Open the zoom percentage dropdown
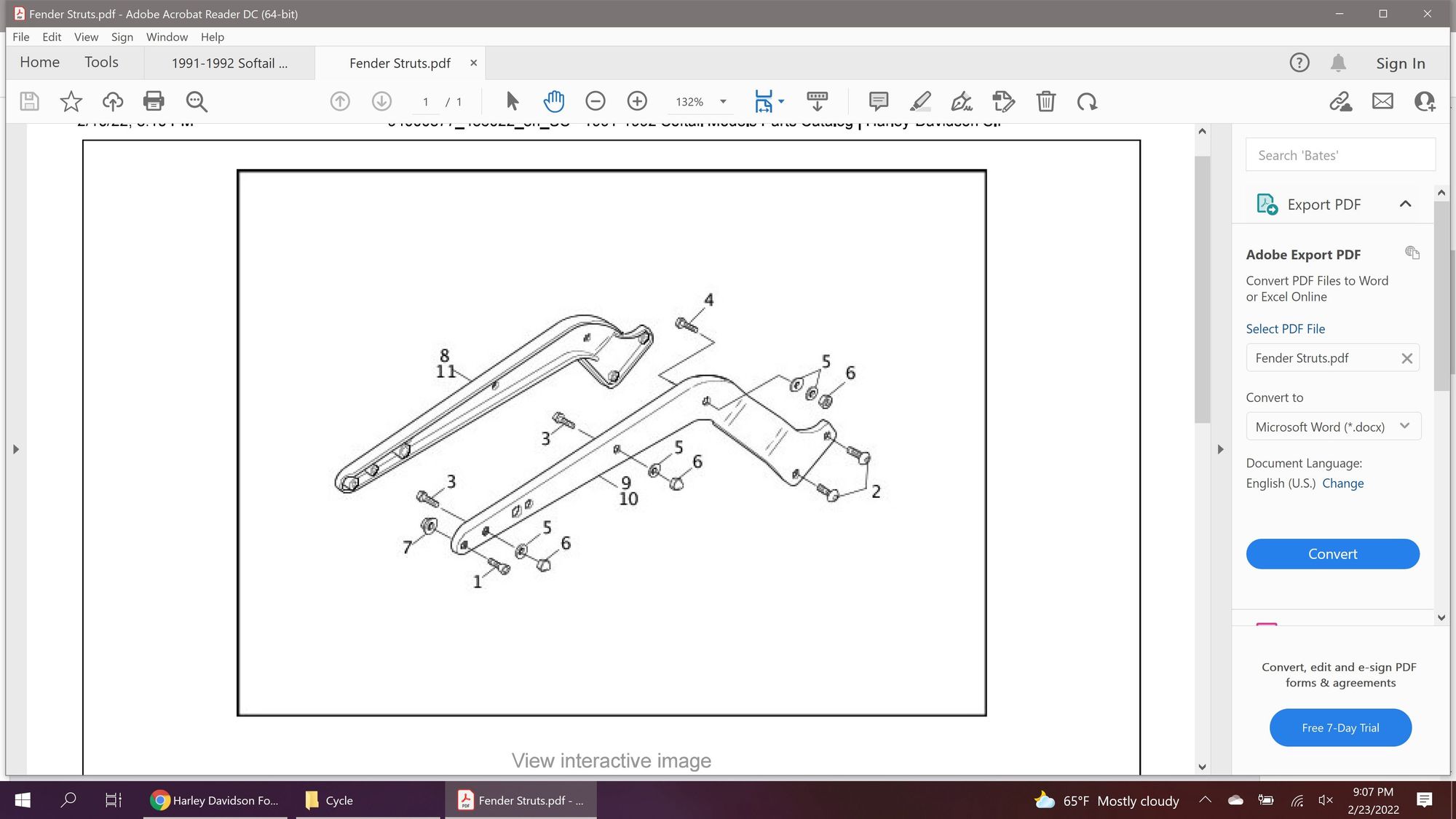The image size is (1456, 819). pos(723,102)
